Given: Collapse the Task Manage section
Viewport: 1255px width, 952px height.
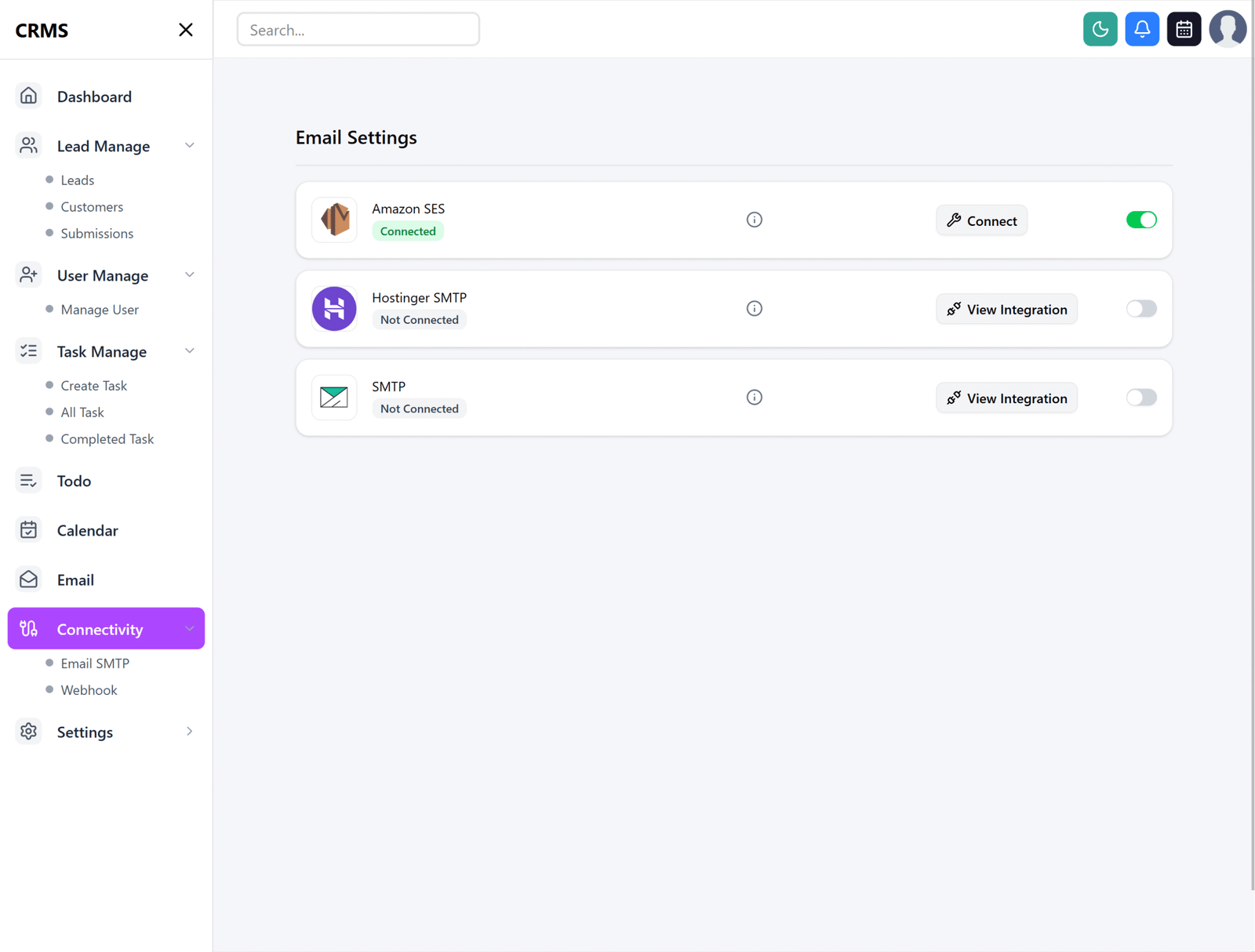Looking at the screenshot, I should click(x=189, y=351).
